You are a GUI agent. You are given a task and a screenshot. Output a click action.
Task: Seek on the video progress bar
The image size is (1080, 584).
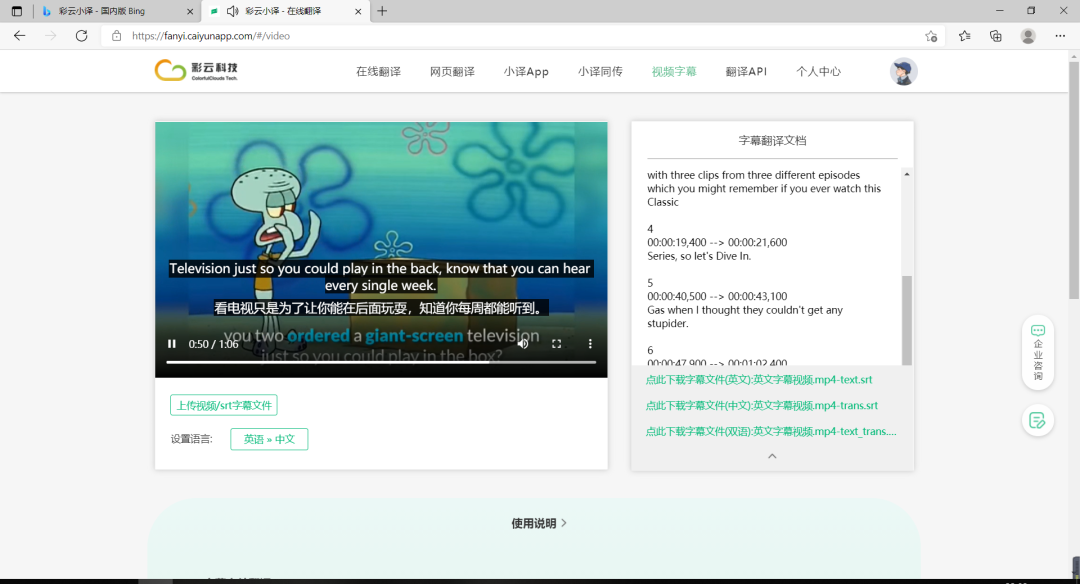click(x=381, y=362)
